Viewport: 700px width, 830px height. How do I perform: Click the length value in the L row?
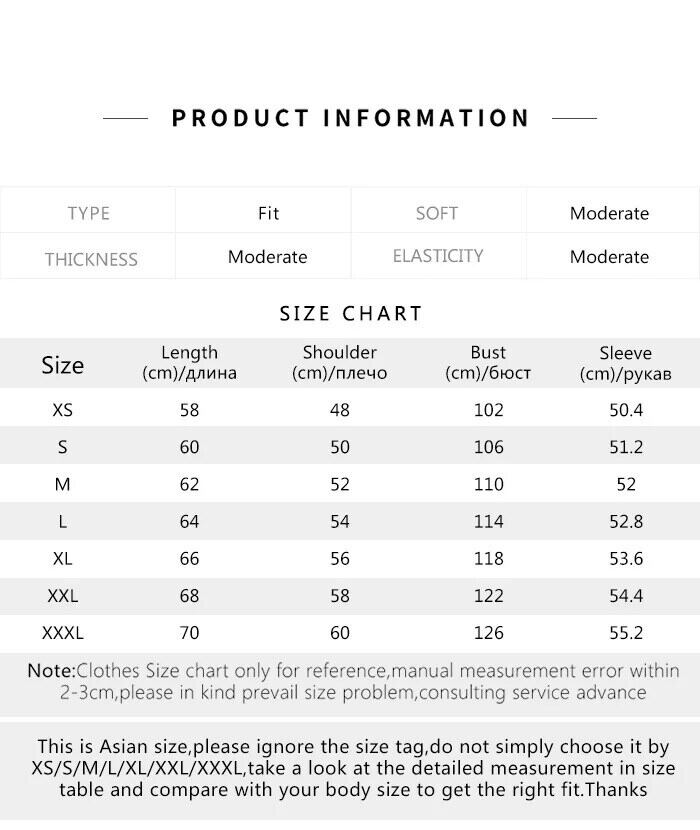(189, 521)
